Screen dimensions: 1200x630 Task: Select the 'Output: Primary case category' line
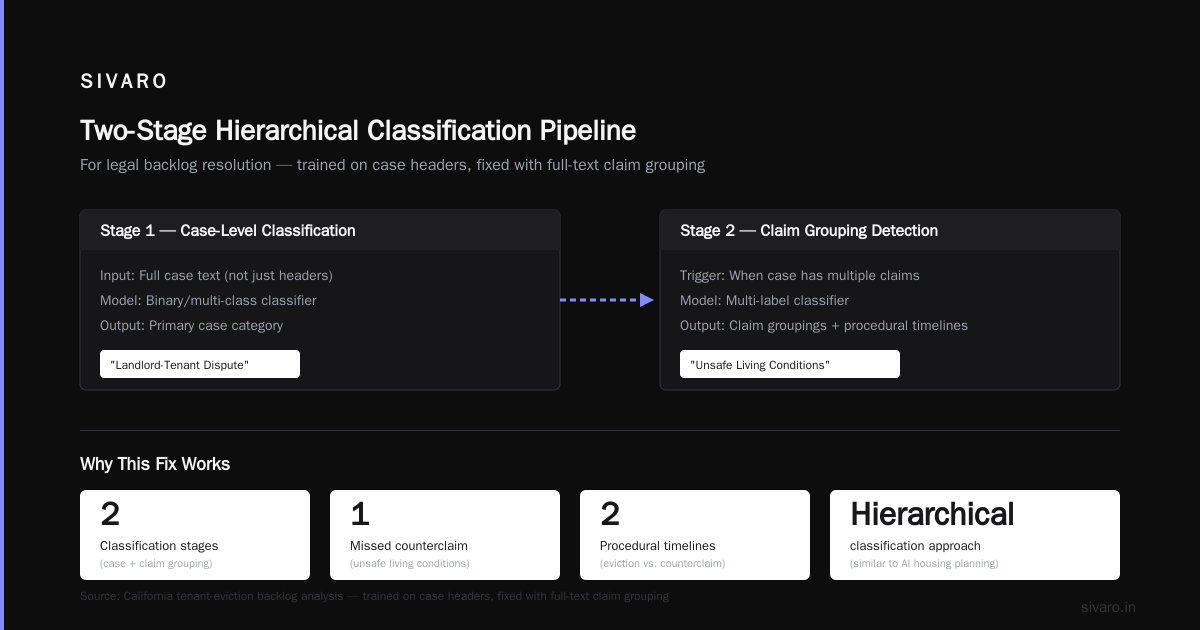point(191,325)
